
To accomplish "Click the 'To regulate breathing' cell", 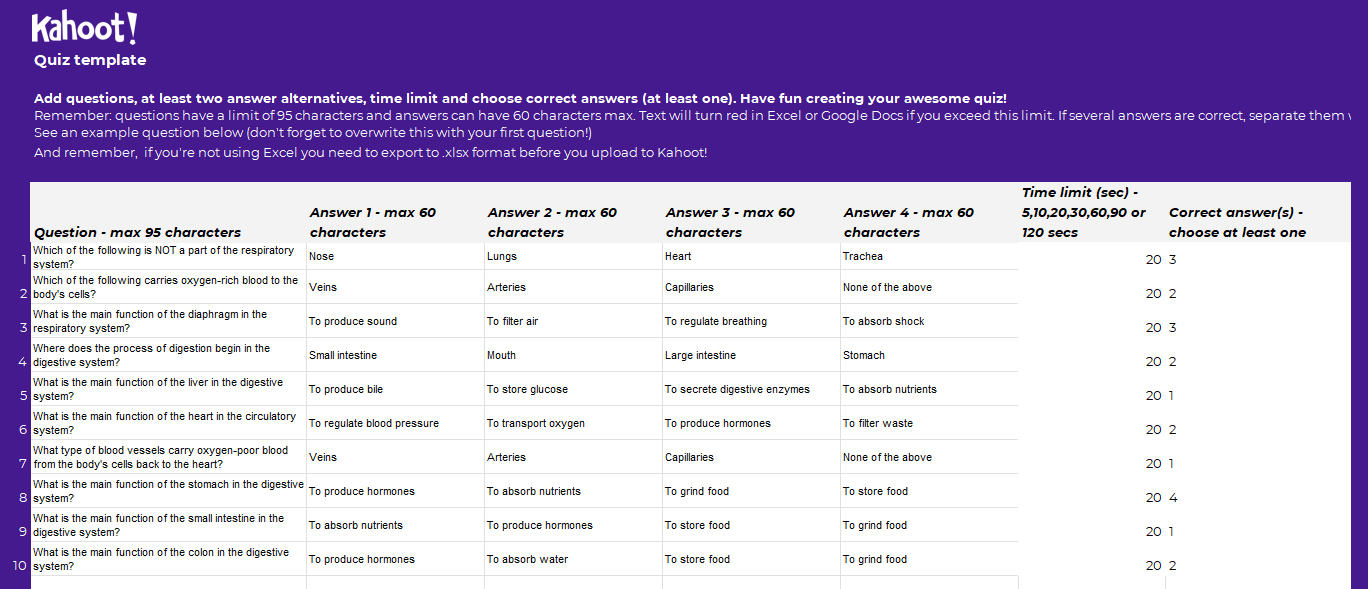I will point(751,321).
